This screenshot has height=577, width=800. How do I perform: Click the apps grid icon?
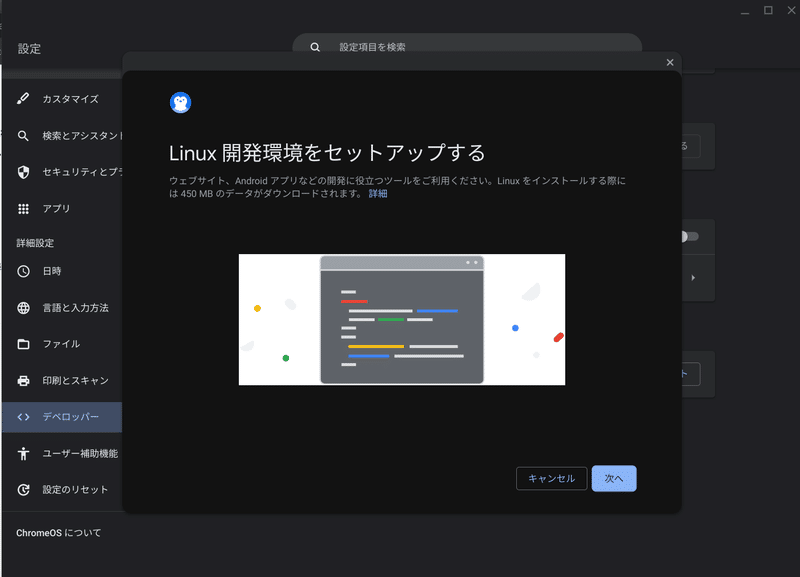tap(23, 209)
